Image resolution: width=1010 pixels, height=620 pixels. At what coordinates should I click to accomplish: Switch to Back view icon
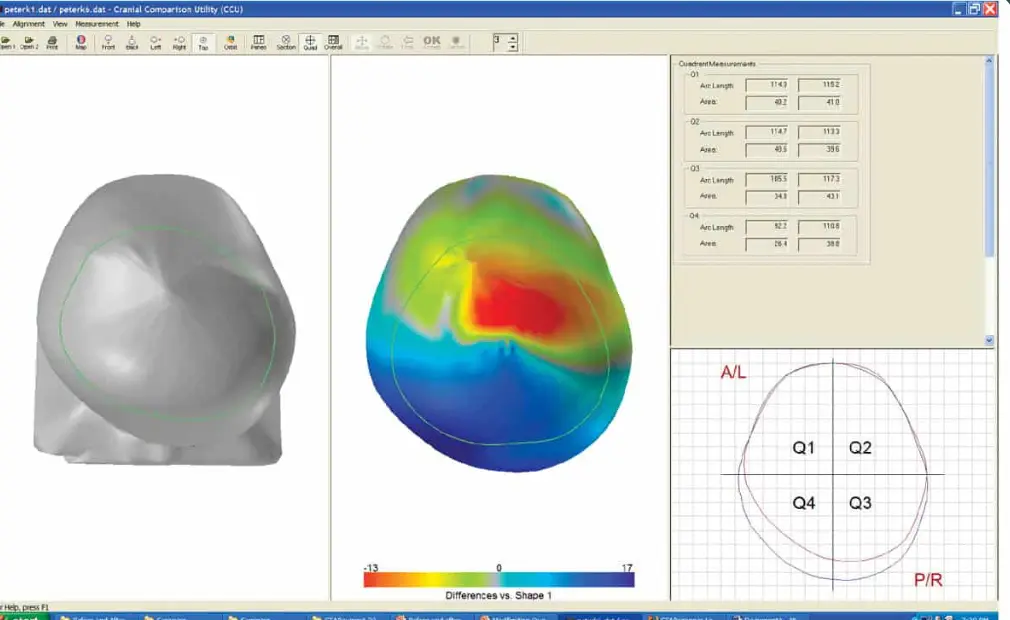click(131, 42)
